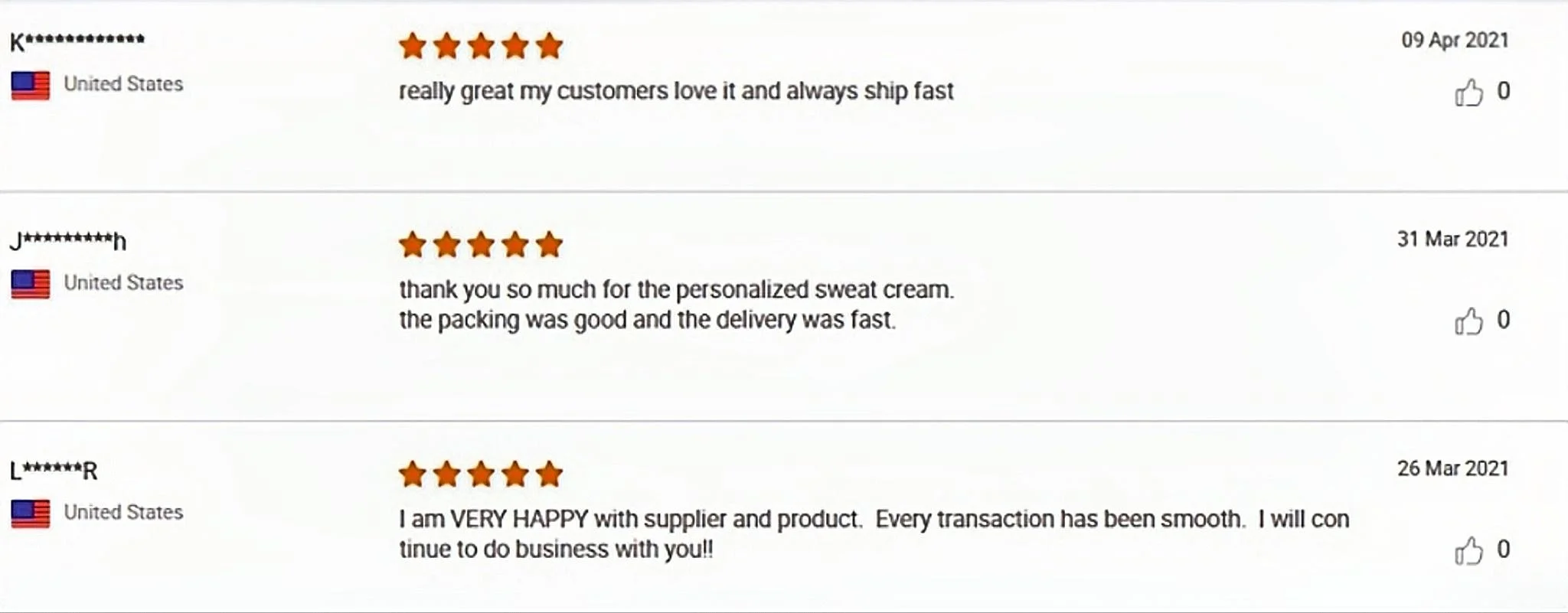
Task: Click the star rating on the 26 Mar review
Action: click(481, 475)
